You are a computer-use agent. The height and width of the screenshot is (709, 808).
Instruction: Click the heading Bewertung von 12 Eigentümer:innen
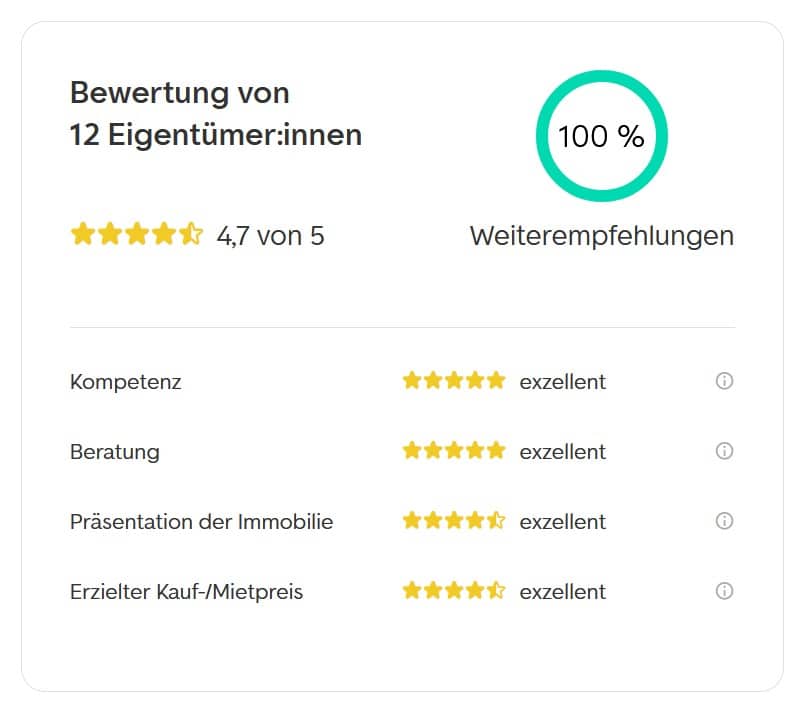tap(216, 114)
